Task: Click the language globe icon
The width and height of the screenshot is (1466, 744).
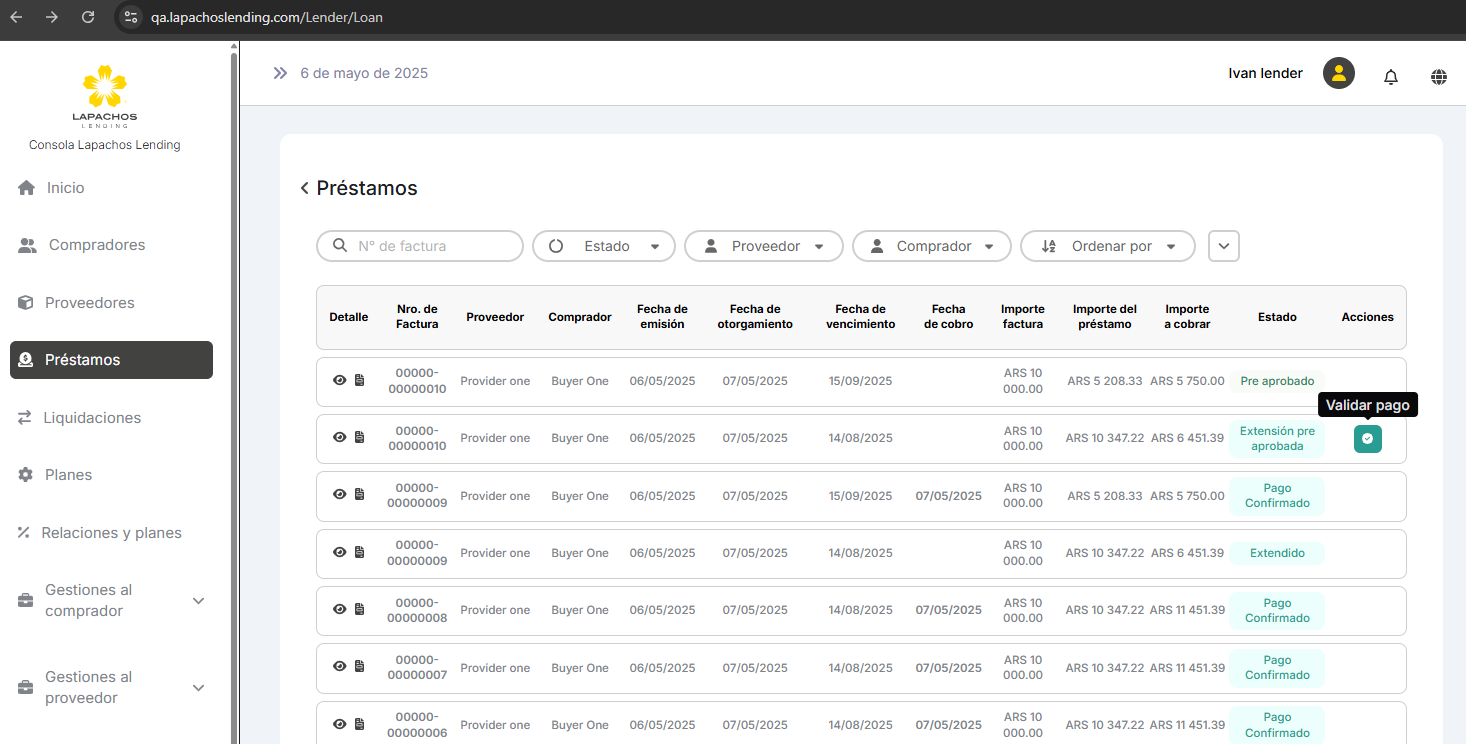Action: pos(1439,76)
